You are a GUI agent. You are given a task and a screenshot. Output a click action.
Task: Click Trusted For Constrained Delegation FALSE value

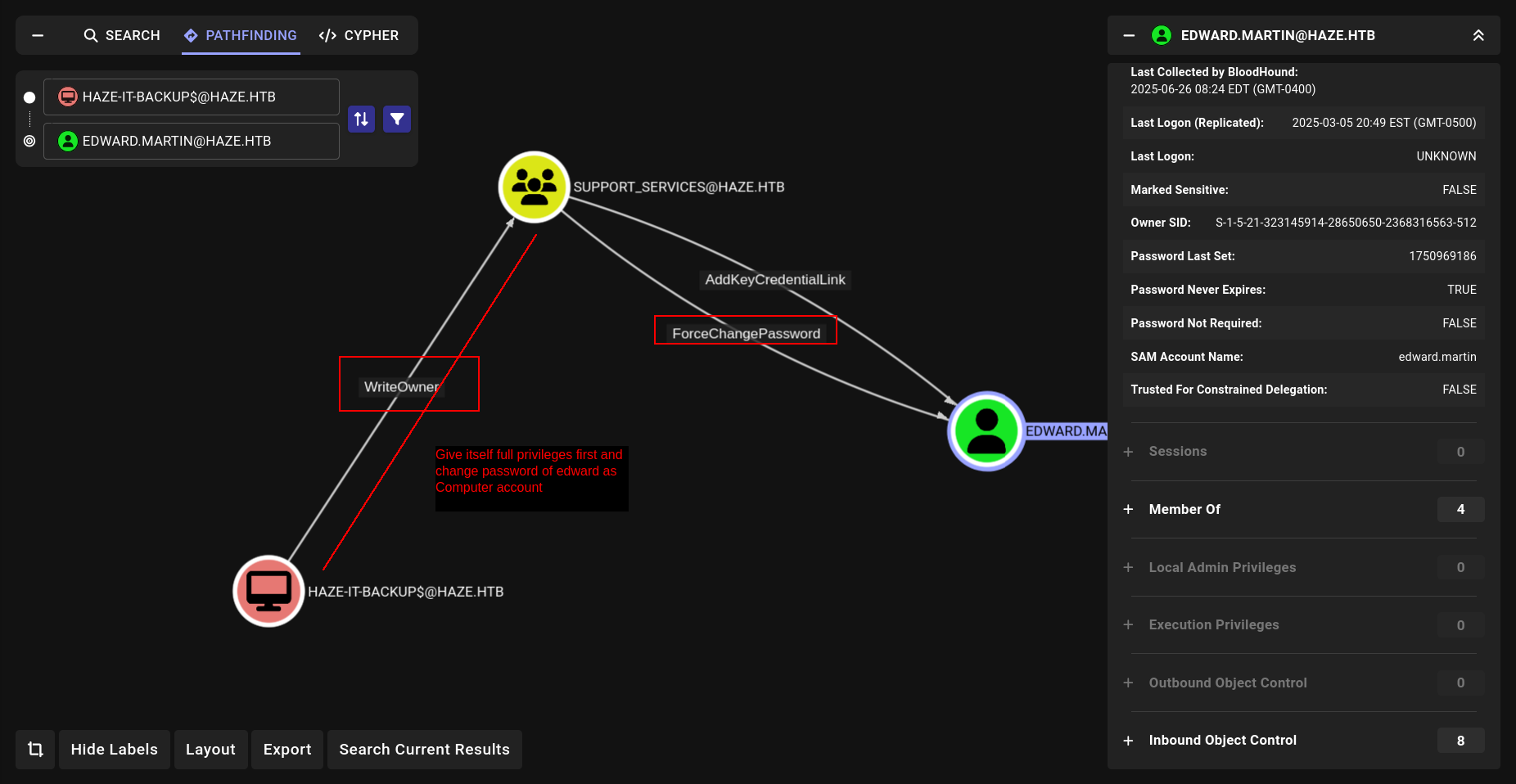tap(1460, 390)
